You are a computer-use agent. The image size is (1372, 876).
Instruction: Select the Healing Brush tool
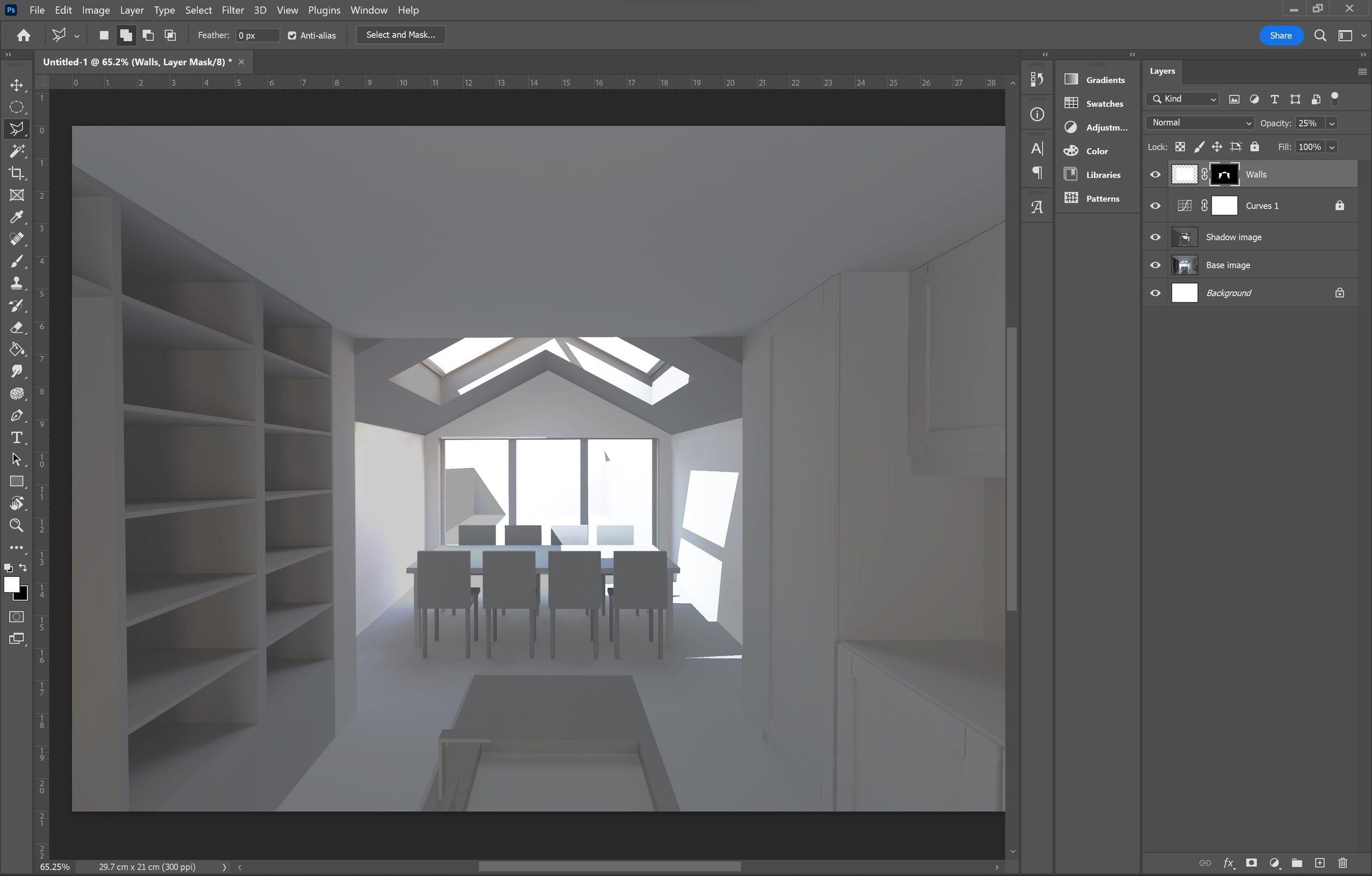(16, 239)
